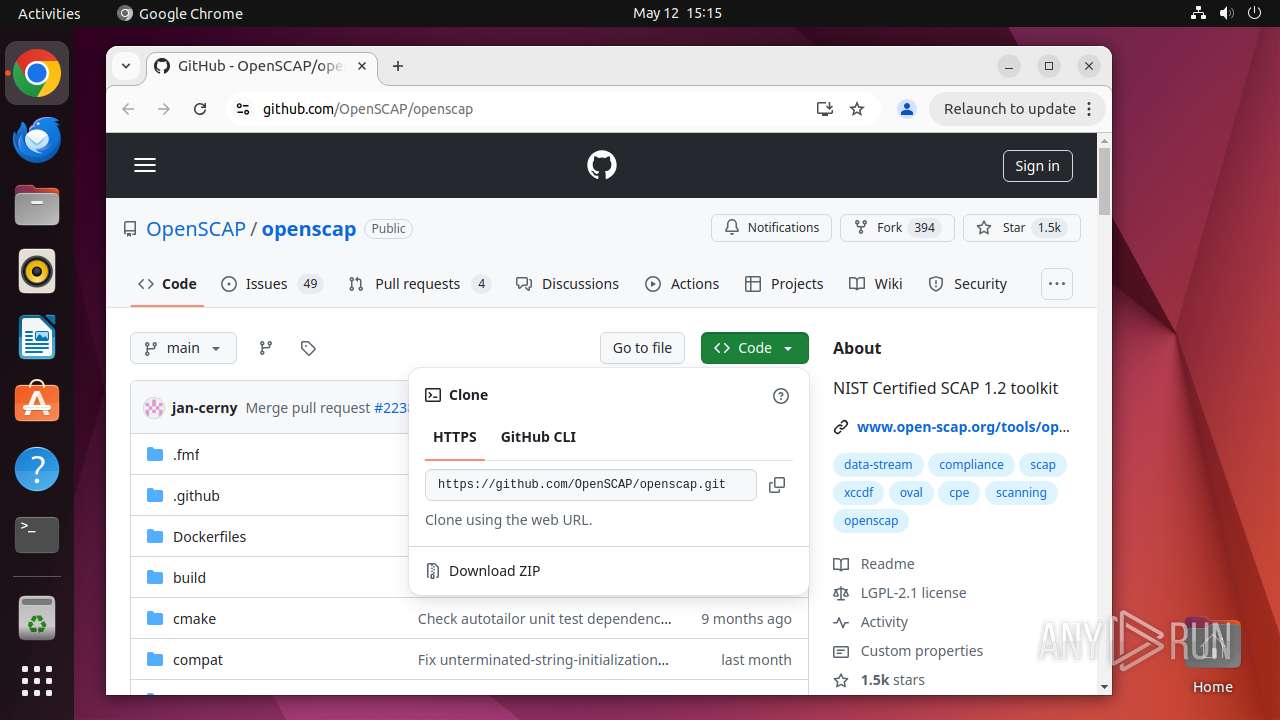Go back to previous page
Image resolution: width=1280 pixels, height=720 pixels.
pyautogui.click(x=128, y=109)
